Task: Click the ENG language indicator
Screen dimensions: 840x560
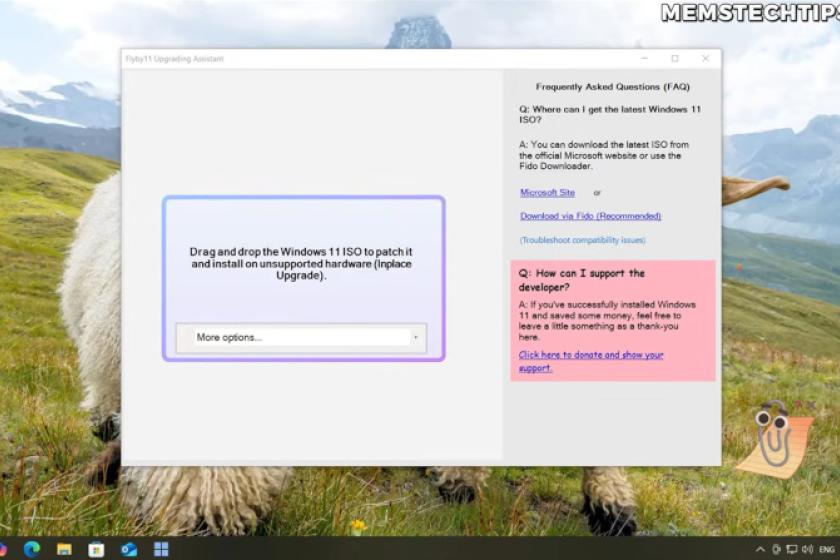Action: (827, 549)
